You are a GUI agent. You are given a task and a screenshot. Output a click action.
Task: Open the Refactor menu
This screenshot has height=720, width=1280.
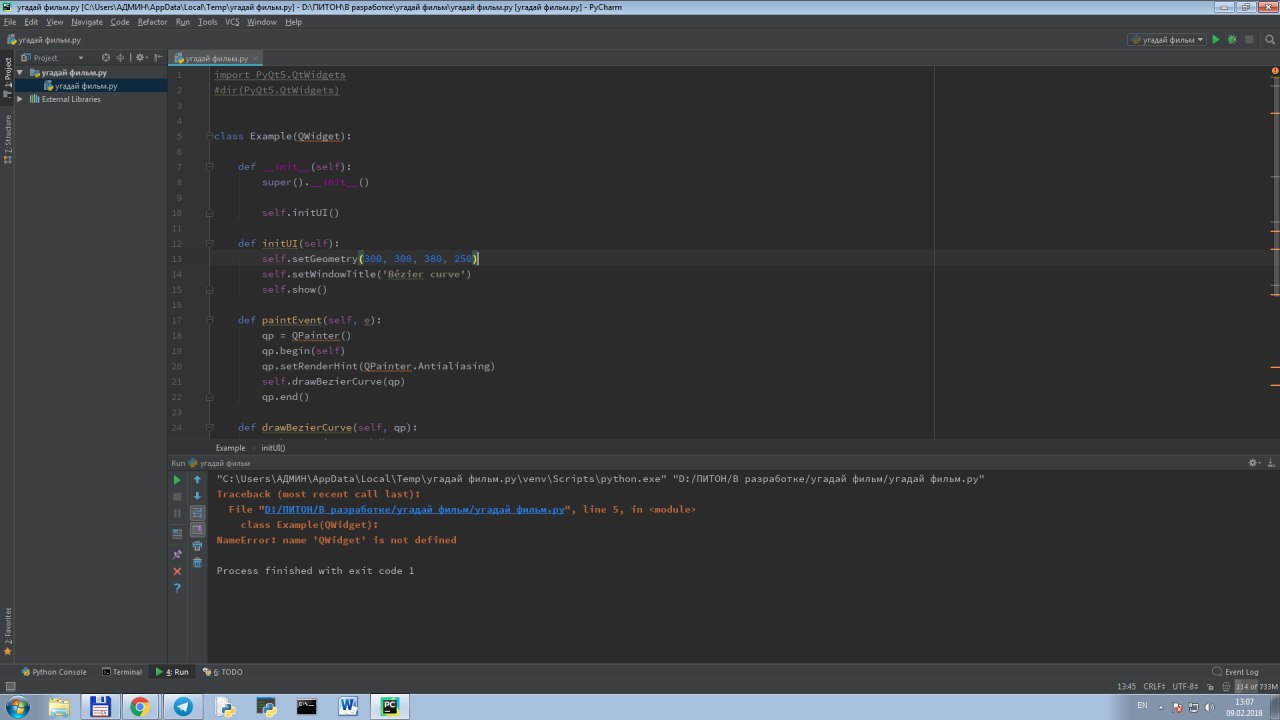pos(152,22)
